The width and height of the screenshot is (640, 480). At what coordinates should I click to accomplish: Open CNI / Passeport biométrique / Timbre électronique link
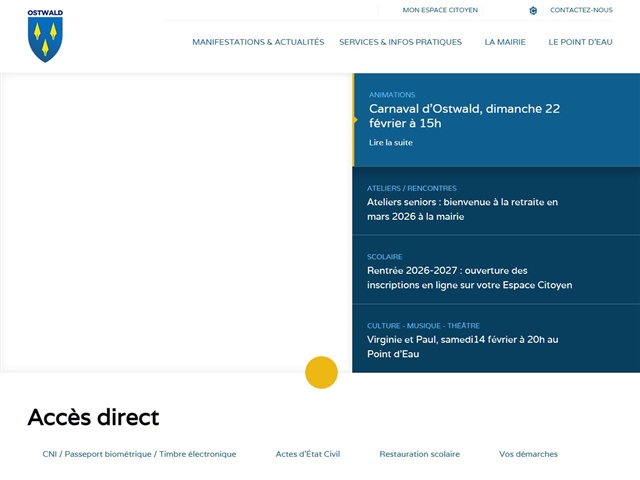(x=139, y=454)
